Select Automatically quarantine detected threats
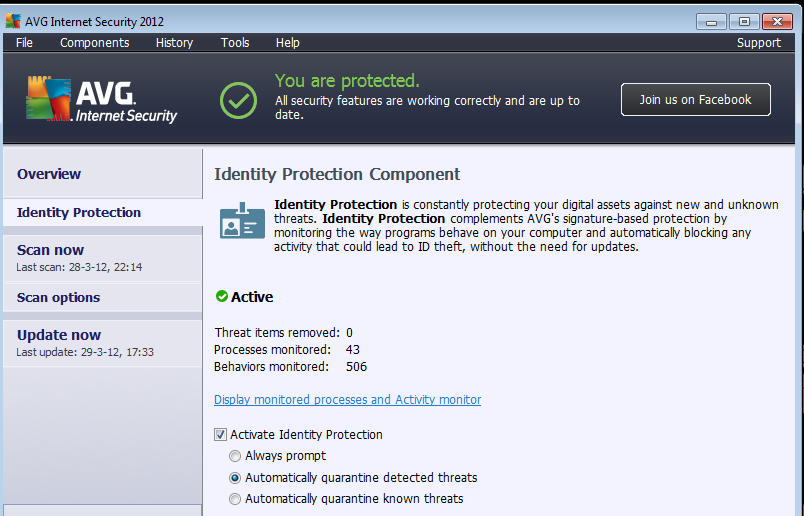This screenshot has width=804, height=516. coord(235,478)
